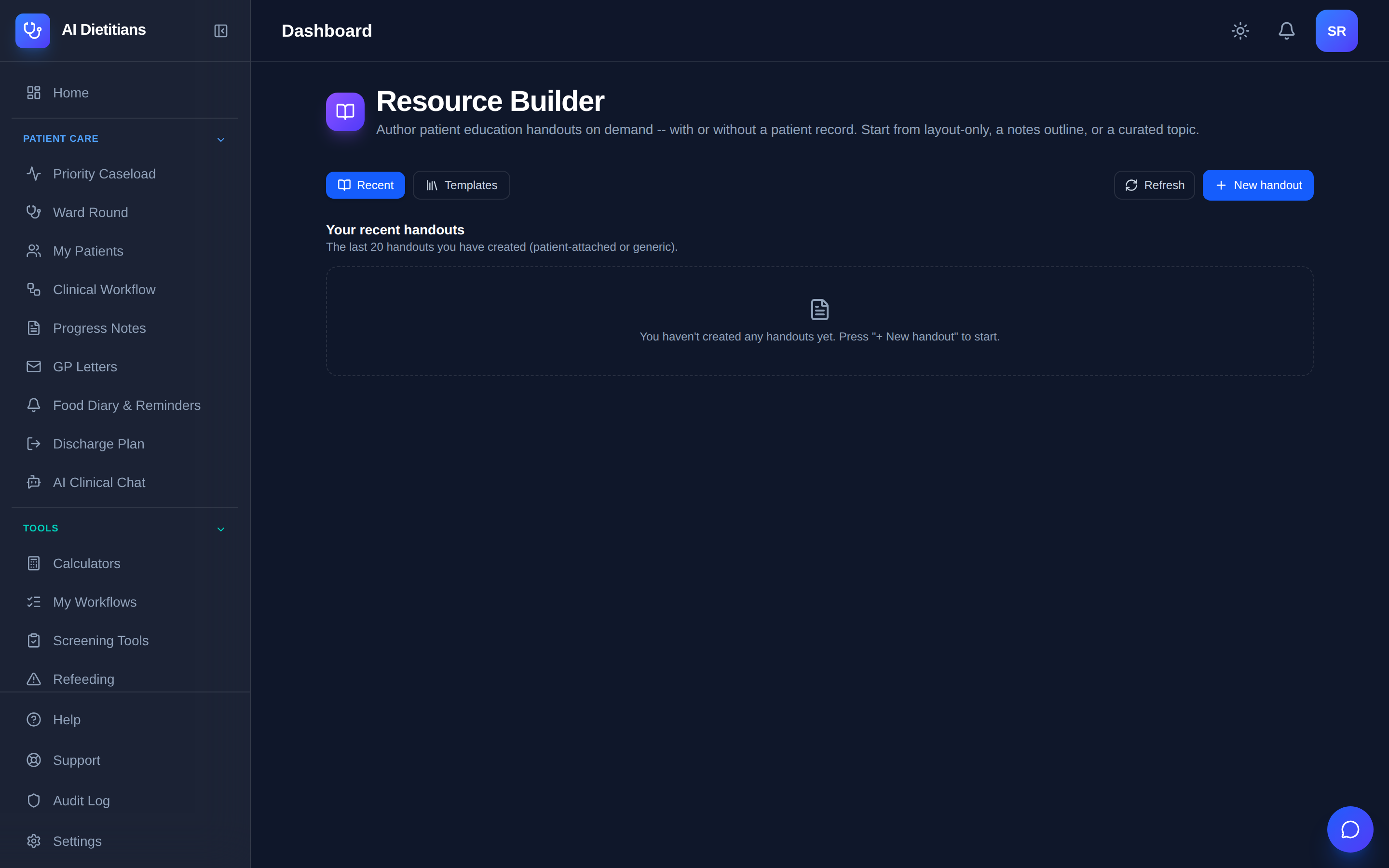
Task: Click the Refresh button
Action: [1154, 185]
